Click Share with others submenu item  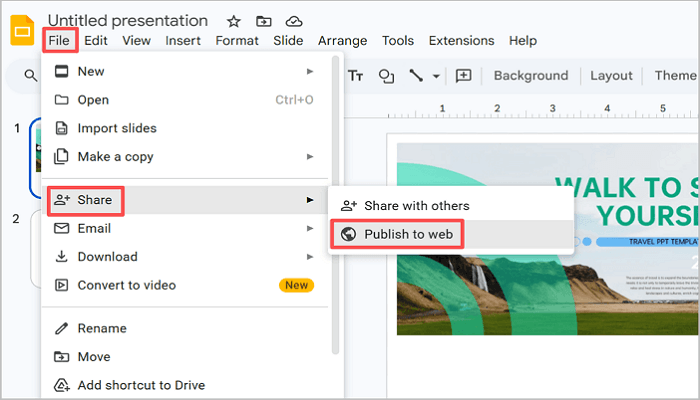point(451,206)
